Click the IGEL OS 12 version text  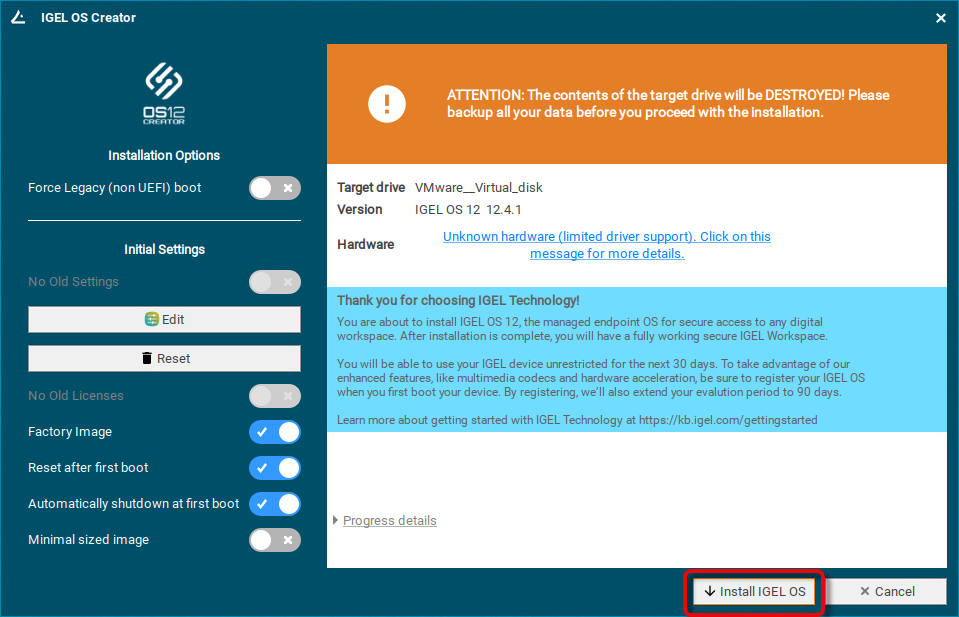(468, 210)
